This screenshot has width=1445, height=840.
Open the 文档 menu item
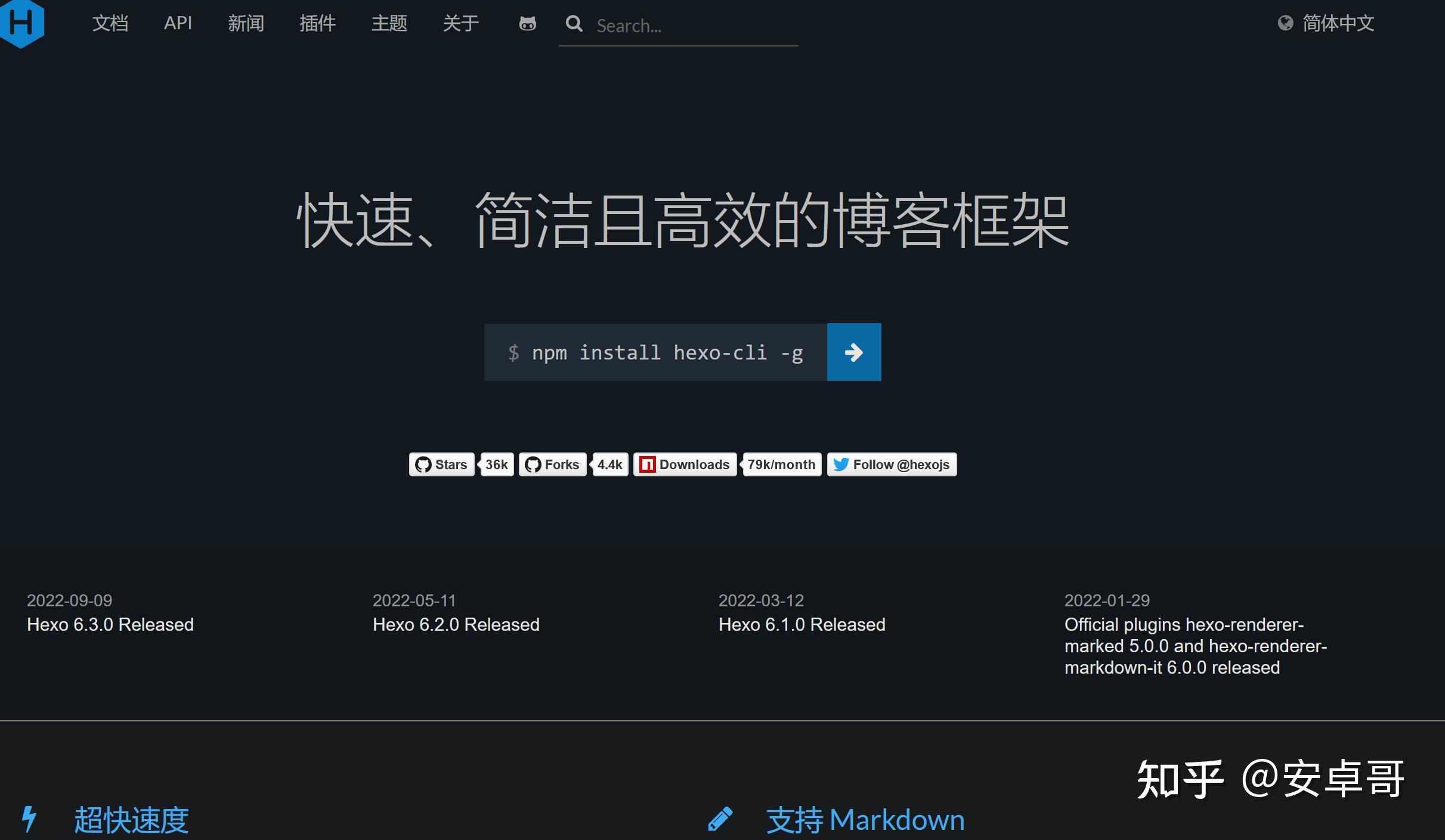coord(110,24)
